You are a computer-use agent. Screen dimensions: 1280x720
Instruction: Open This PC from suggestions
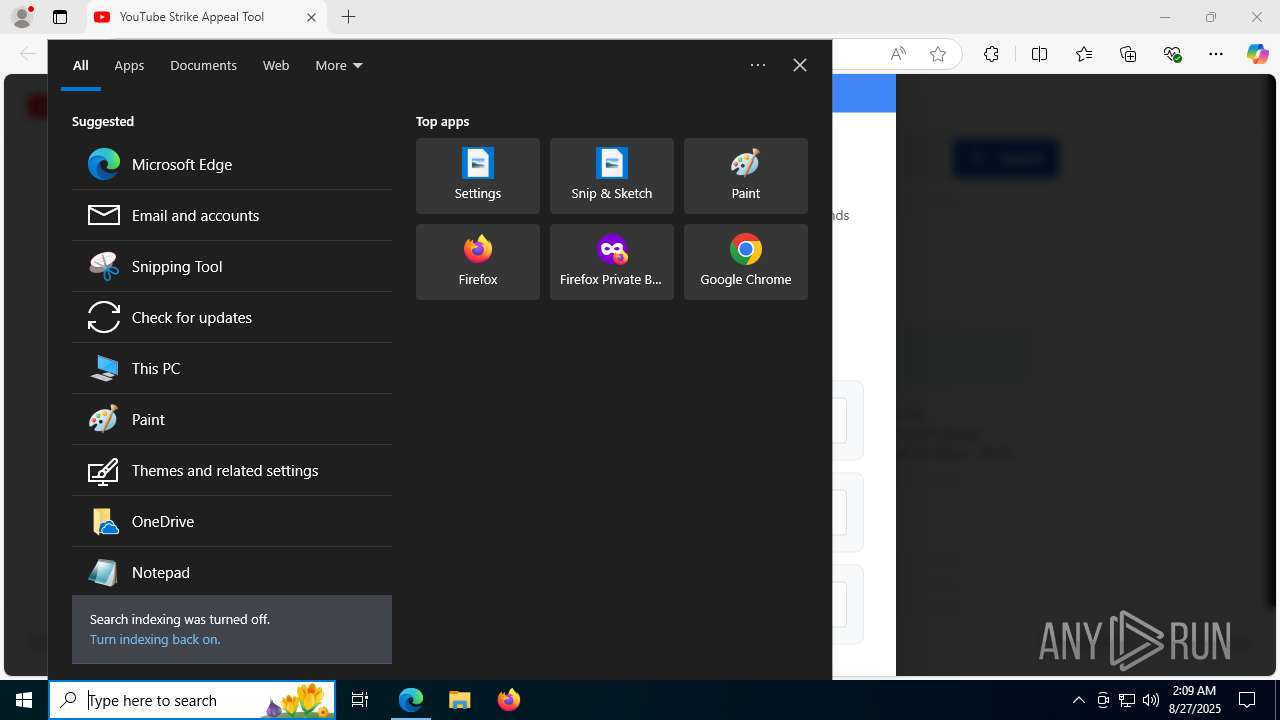pyautogui.click(x=232, y=368)
